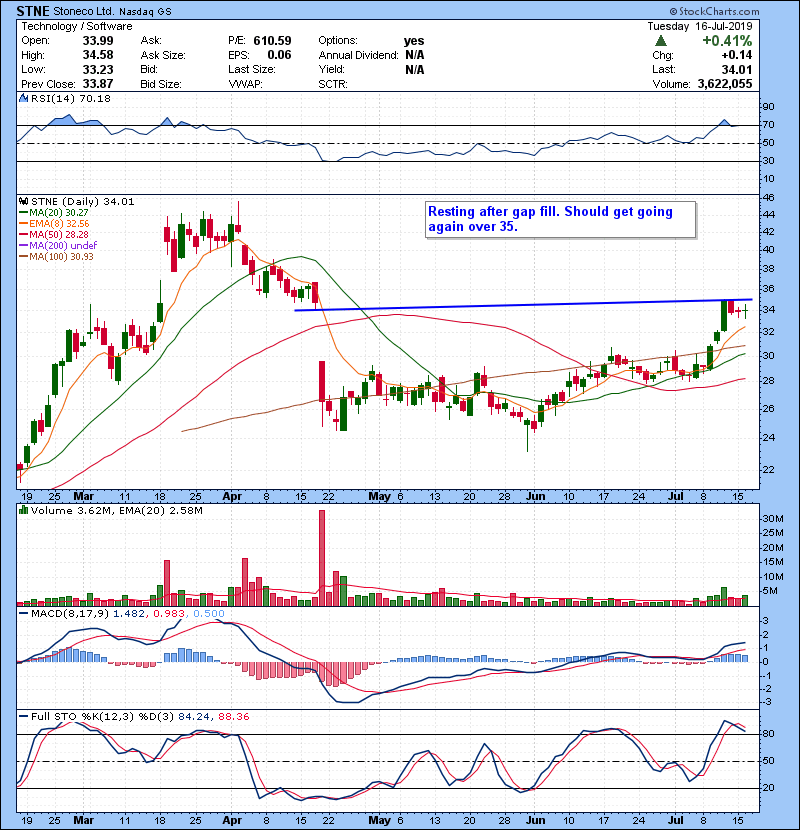The image size is (800, 830).
Task: Click the EPS value 0.06
Action: [x=279, y=55]
